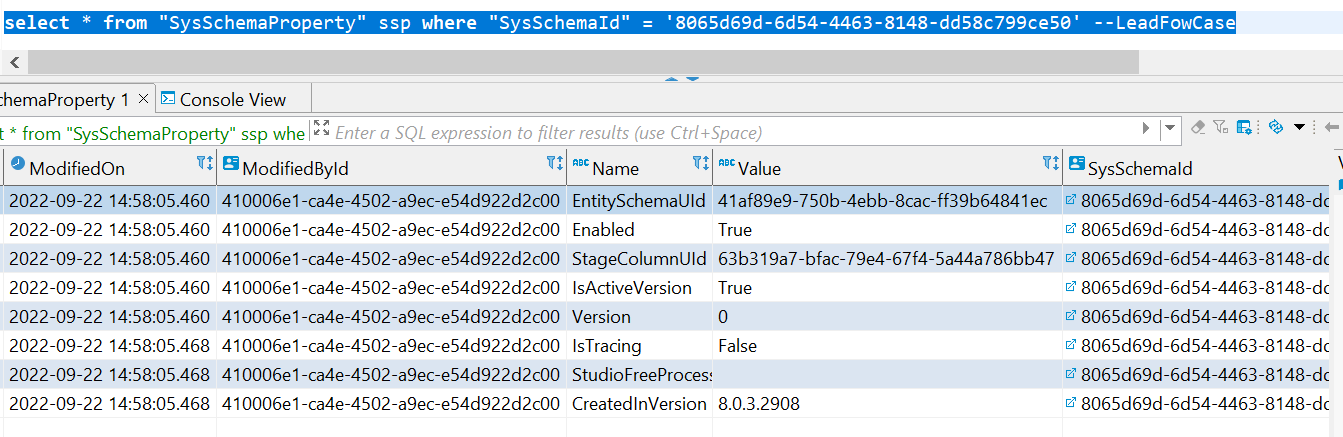Close the SysSchemaProperty 1 result tab

tap(143, 99)
